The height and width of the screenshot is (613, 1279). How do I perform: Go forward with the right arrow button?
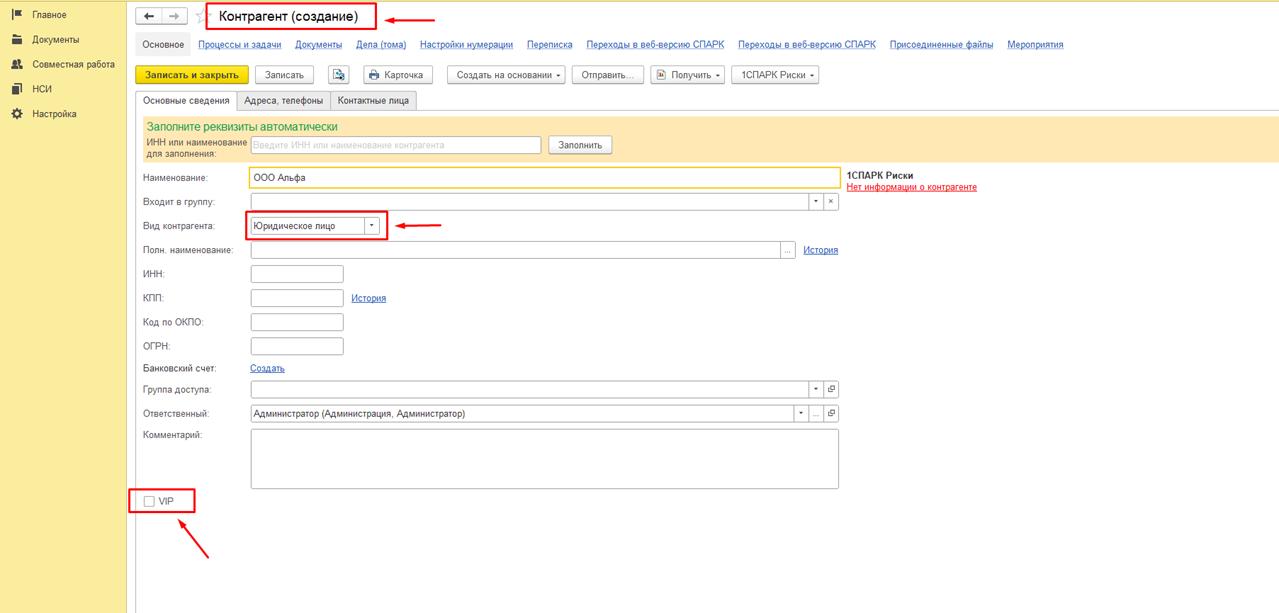pos(174,16)
